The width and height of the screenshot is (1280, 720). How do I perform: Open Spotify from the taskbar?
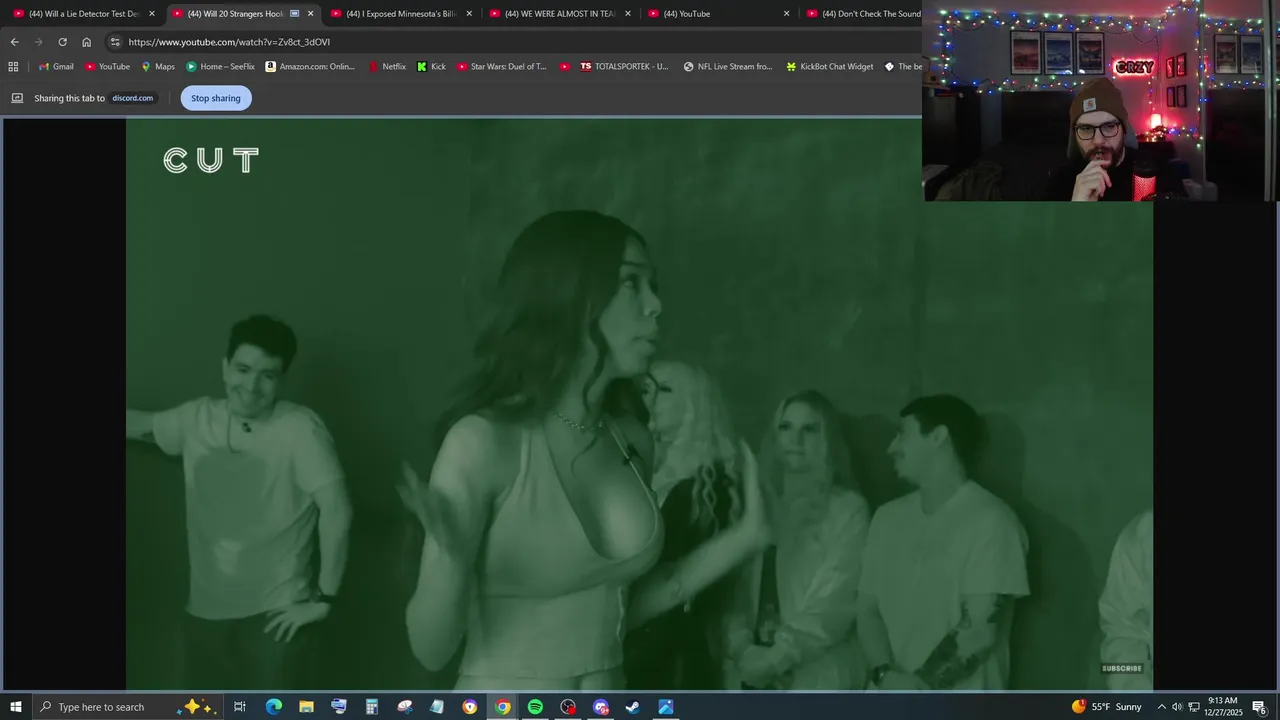tap(535, 707)
